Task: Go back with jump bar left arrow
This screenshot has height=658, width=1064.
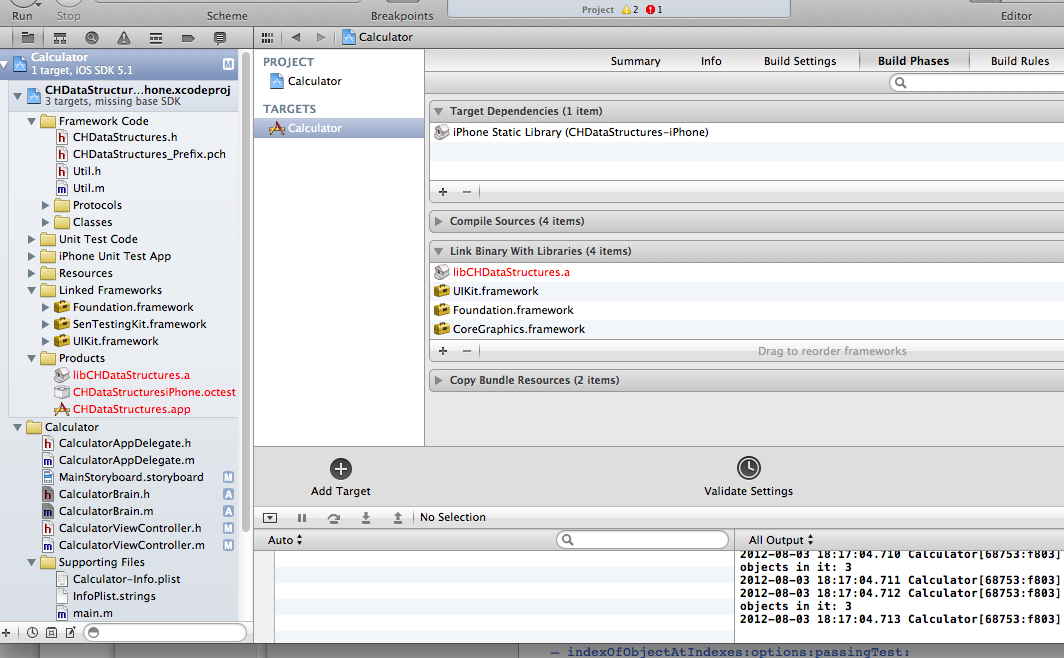Action: 296,37
